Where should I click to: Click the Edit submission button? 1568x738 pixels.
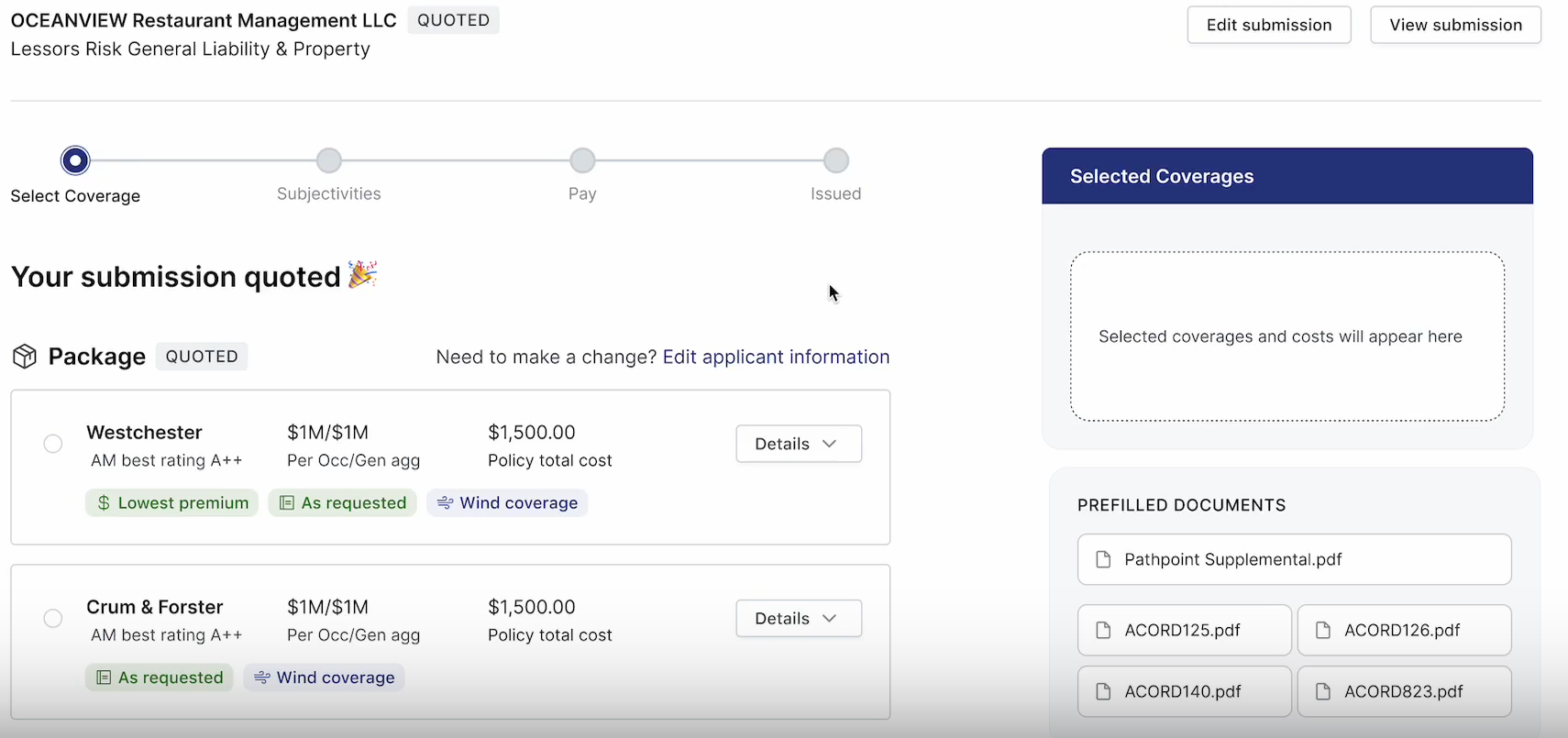click(x=1268, y=25)
